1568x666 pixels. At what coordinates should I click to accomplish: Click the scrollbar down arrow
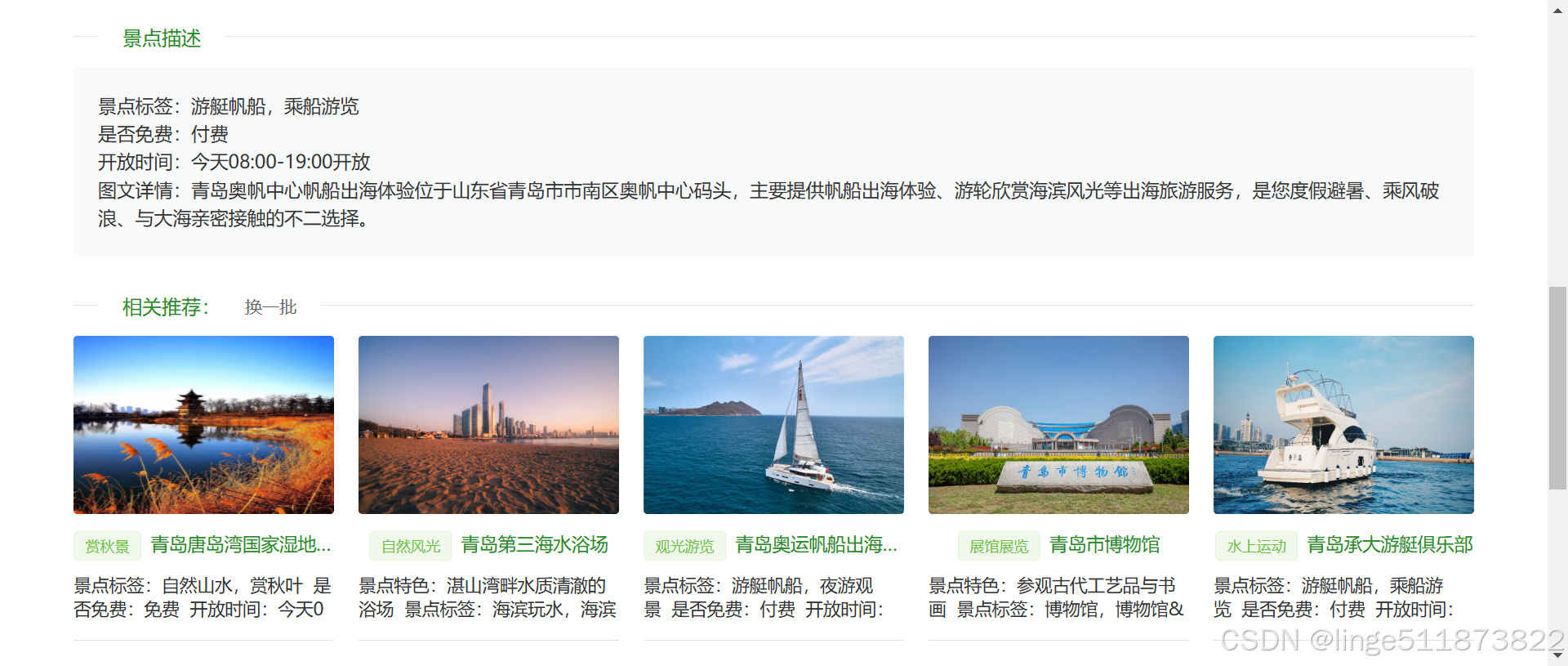[x=1557, y=657]
